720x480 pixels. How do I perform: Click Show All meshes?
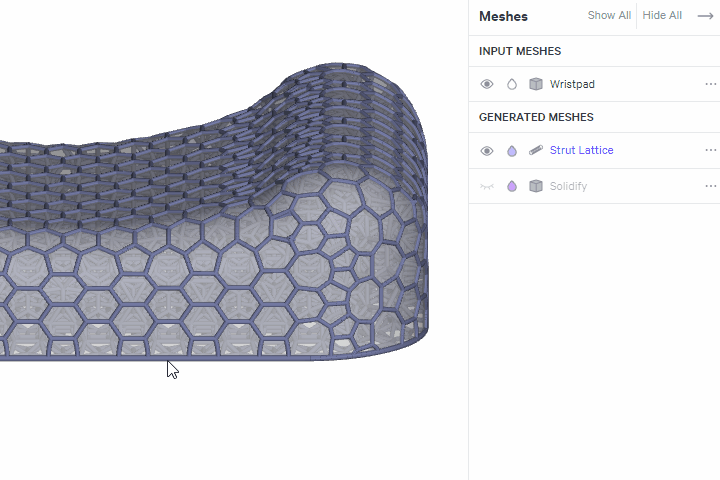click(609, 15)
